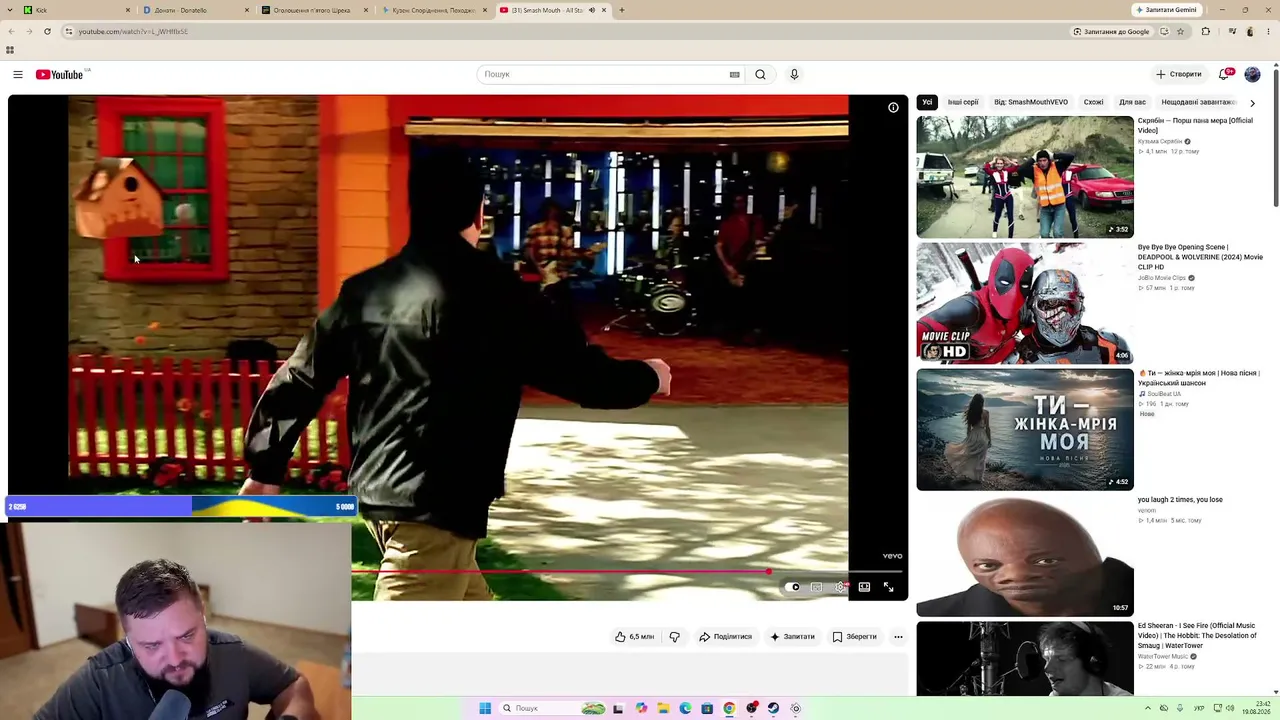Click the Запитати button under video
Screen dimensions: 1280x720
pos(792,637)
